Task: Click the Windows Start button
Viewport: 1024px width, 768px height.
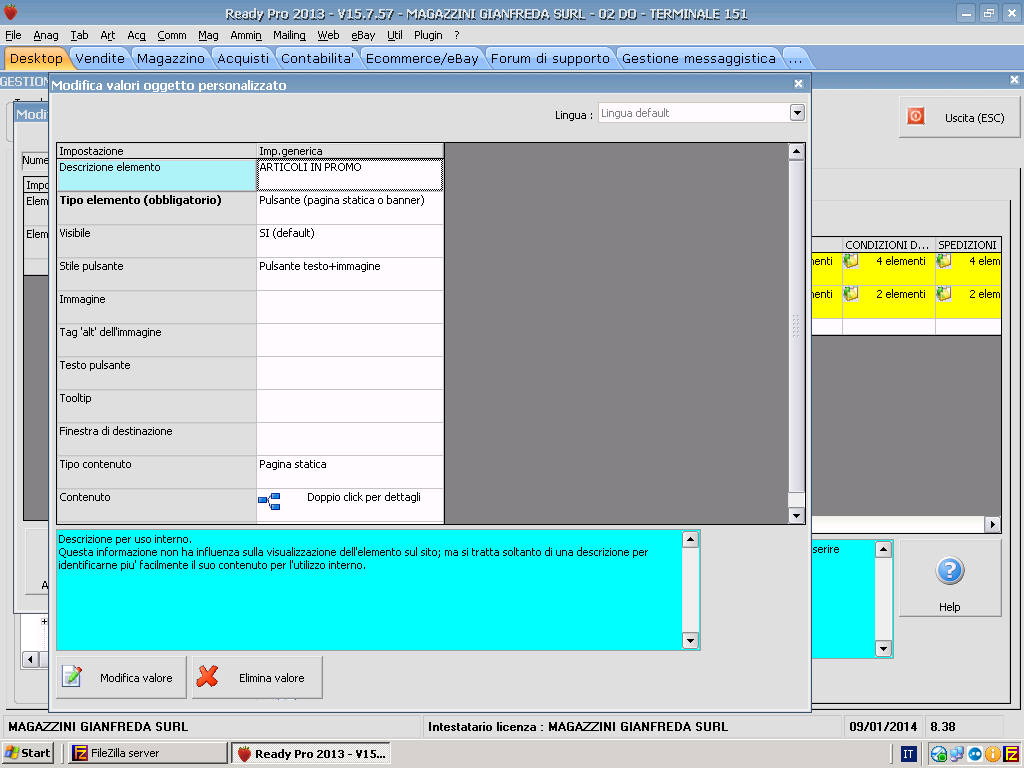Action: click(28, 753)
